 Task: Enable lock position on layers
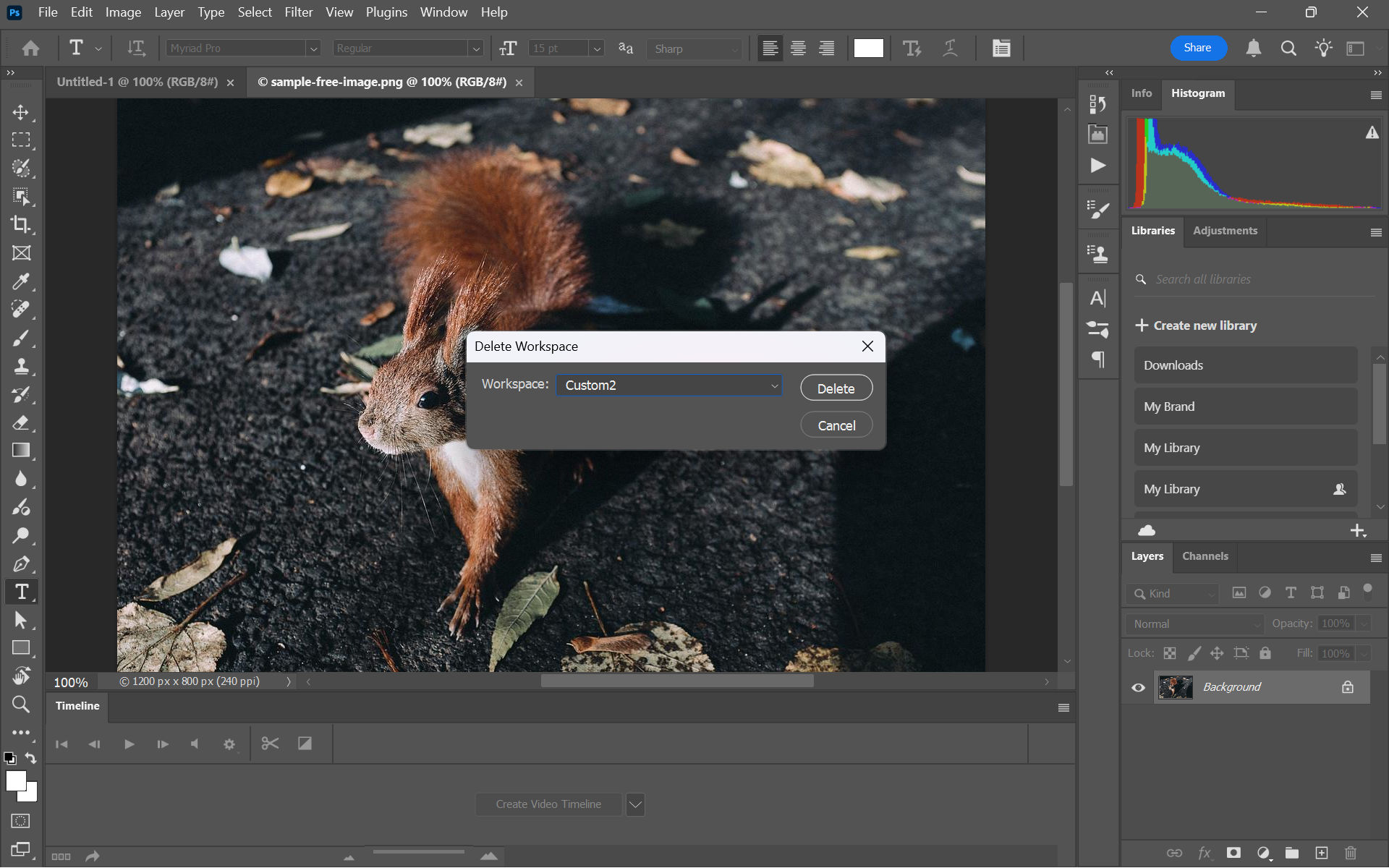1218,652
